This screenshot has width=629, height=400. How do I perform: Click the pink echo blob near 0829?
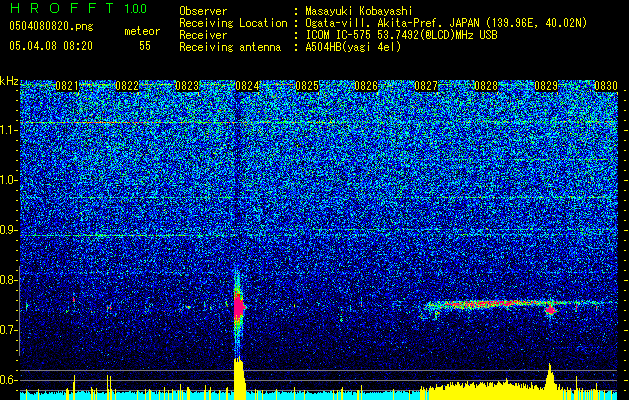coord(550,310)
